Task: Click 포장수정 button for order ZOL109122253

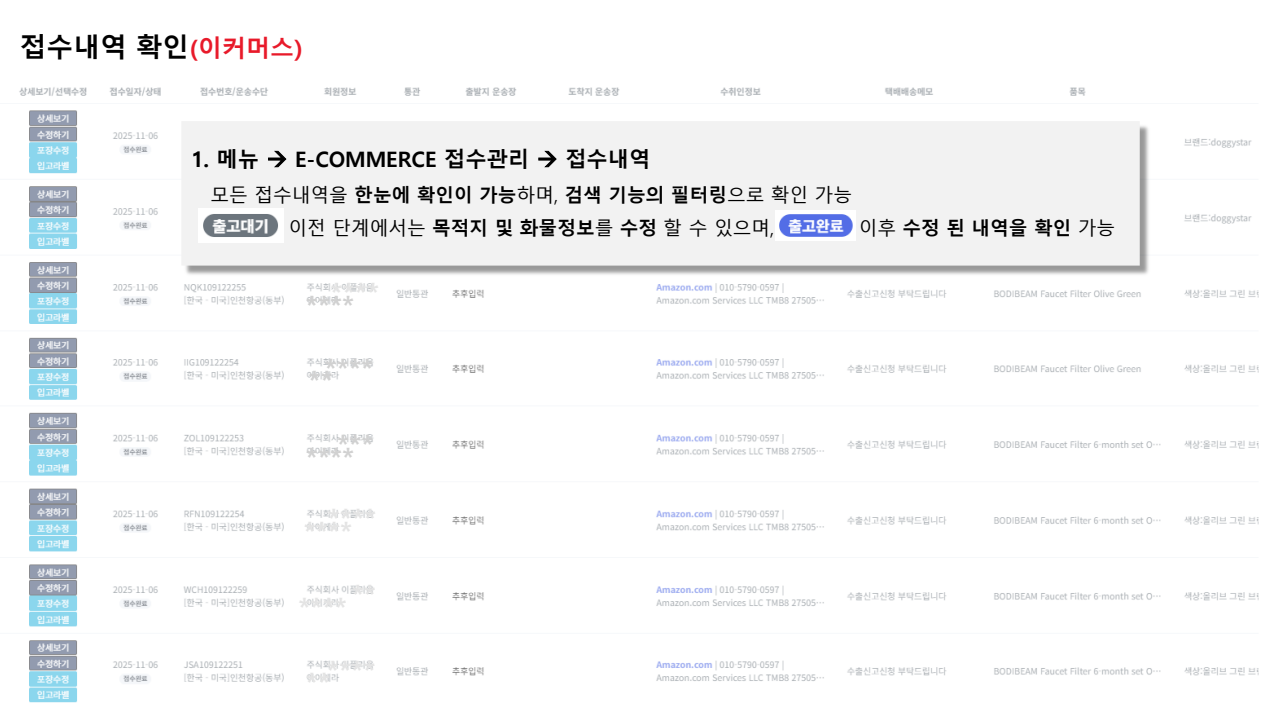Action: pyautogui.click(x=53, y=452)
